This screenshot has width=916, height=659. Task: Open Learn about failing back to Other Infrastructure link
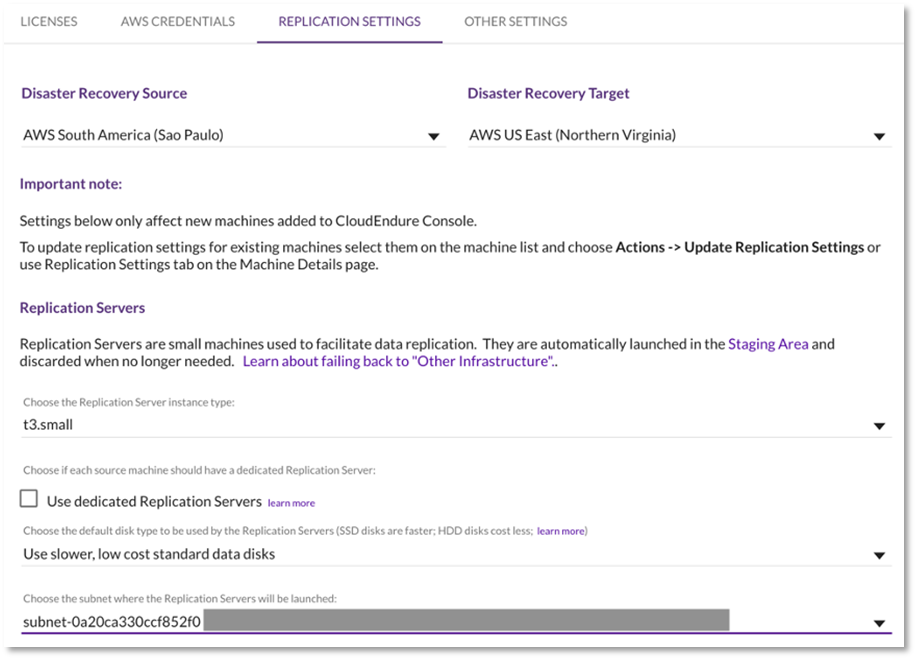398,362
